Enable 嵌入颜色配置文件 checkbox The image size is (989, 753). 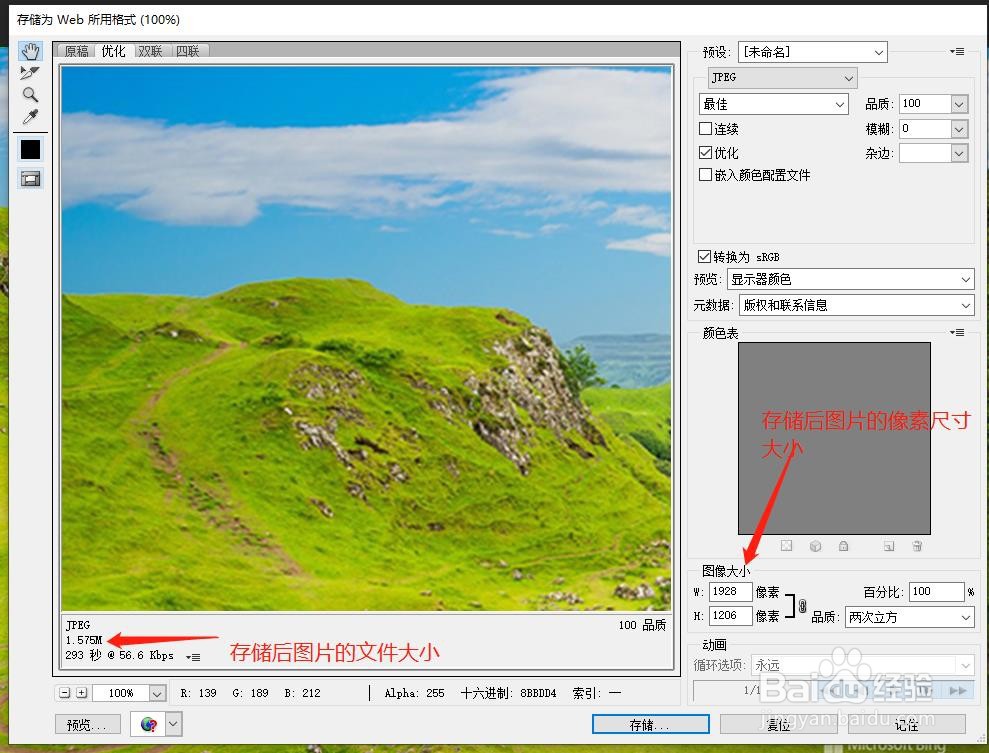point(706,175)
